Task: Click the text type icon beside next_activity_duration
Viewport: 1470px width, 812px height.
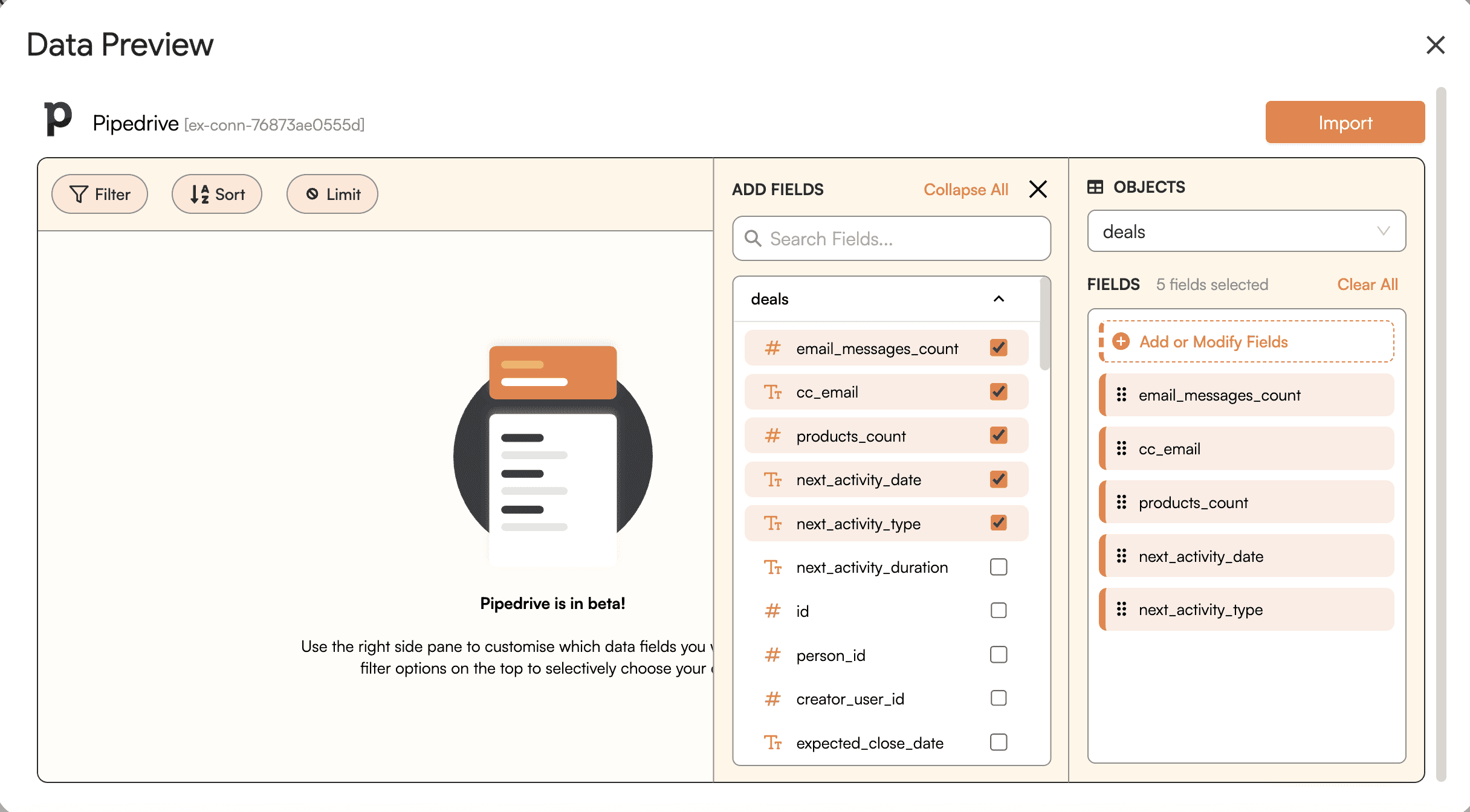Action: (x=772, y=567)
